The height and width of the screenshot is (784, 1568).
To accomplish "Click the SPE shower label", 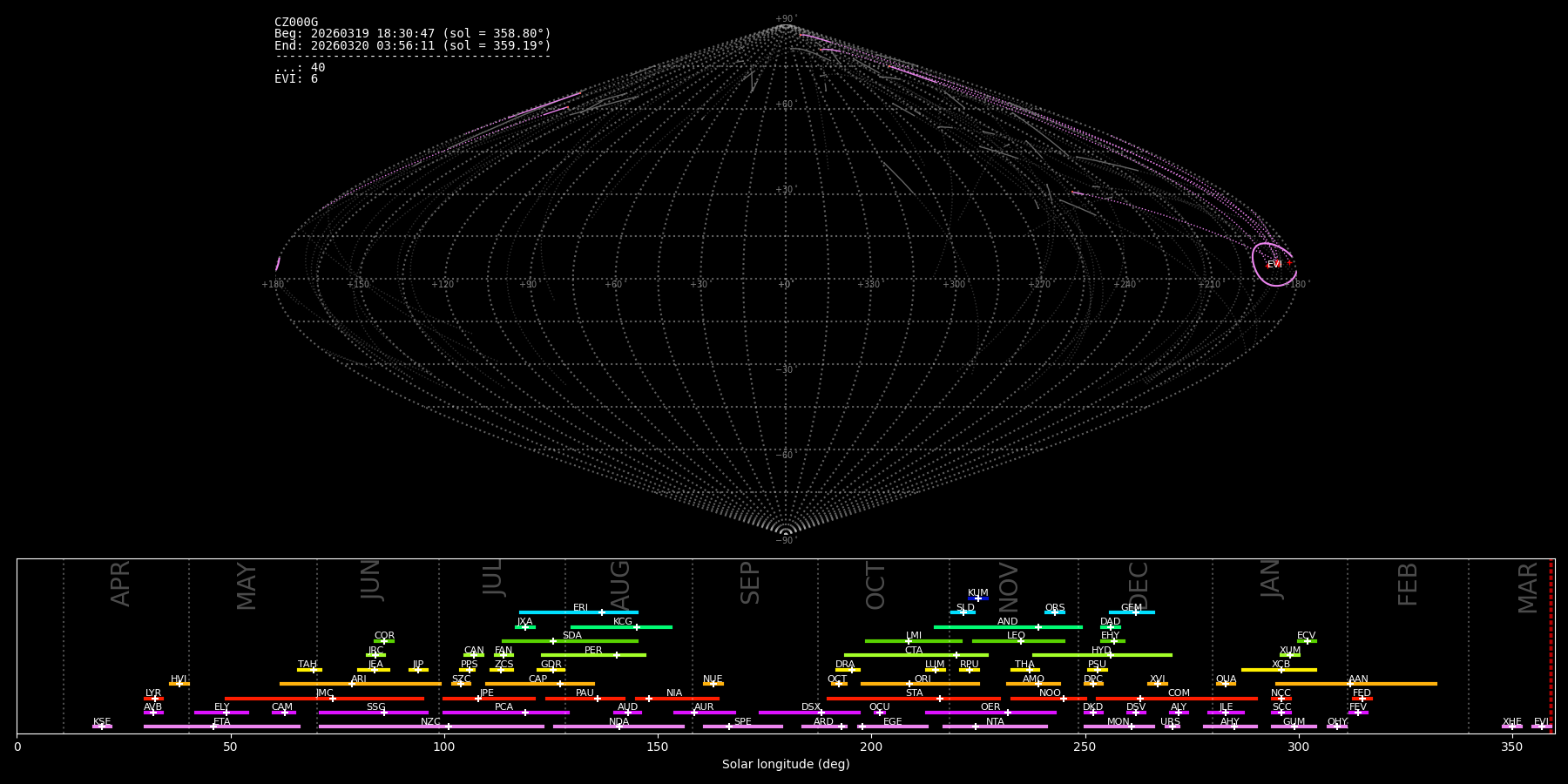I will click(742, 722).
